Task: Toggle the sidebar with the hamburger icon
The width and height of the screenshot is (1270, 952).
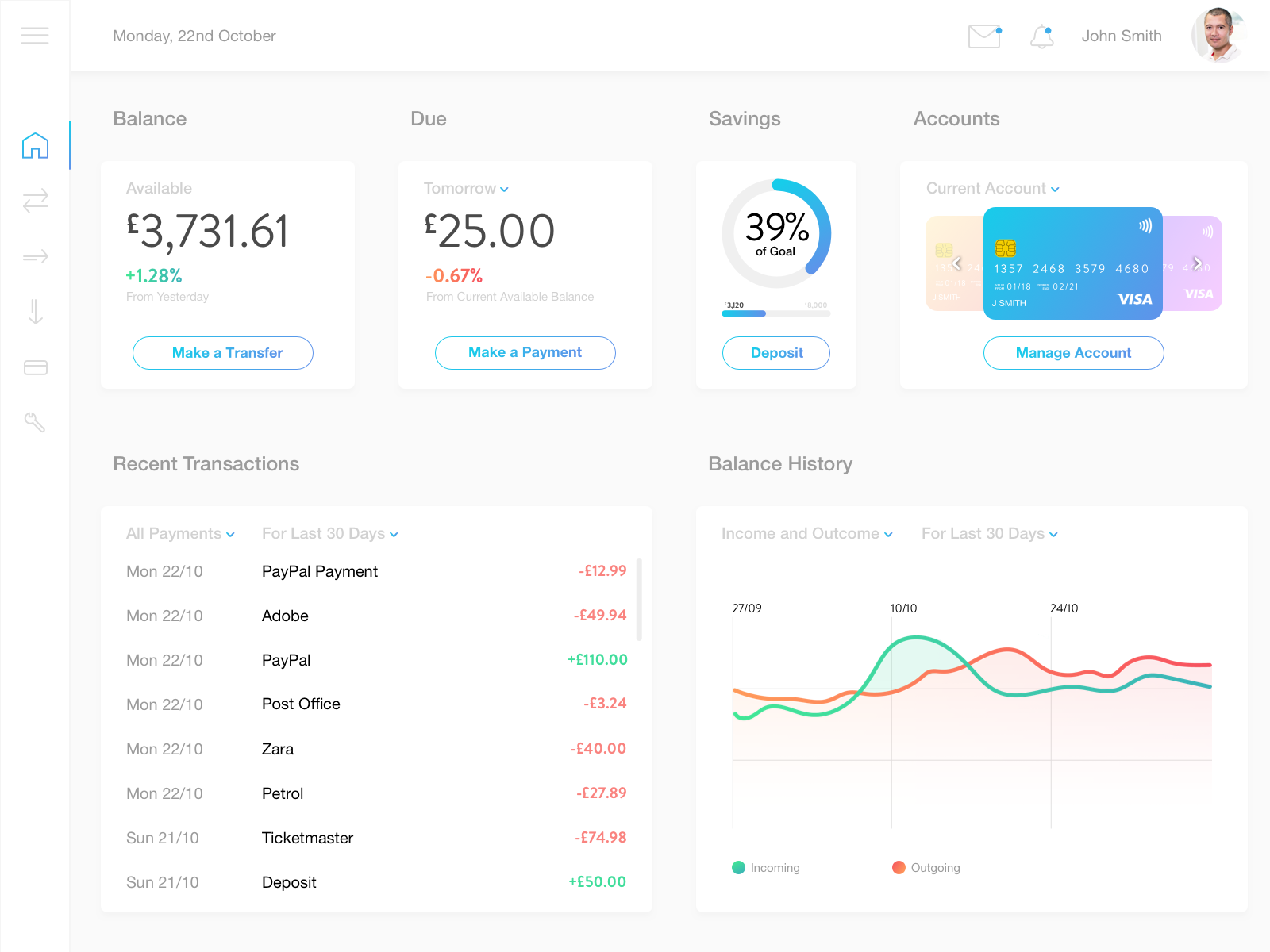Action: click(x=35, y=35)
